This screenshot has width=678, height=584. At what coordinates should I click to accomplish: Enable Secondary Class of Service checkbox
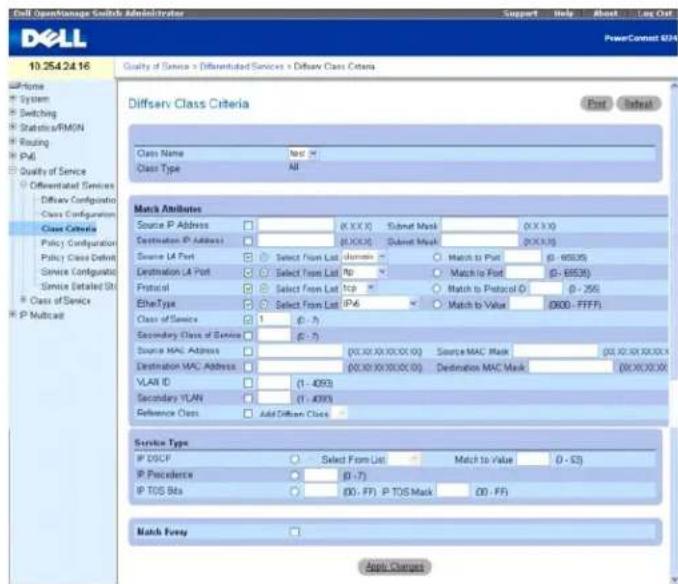pyautogui.click(x=248, y=335)
